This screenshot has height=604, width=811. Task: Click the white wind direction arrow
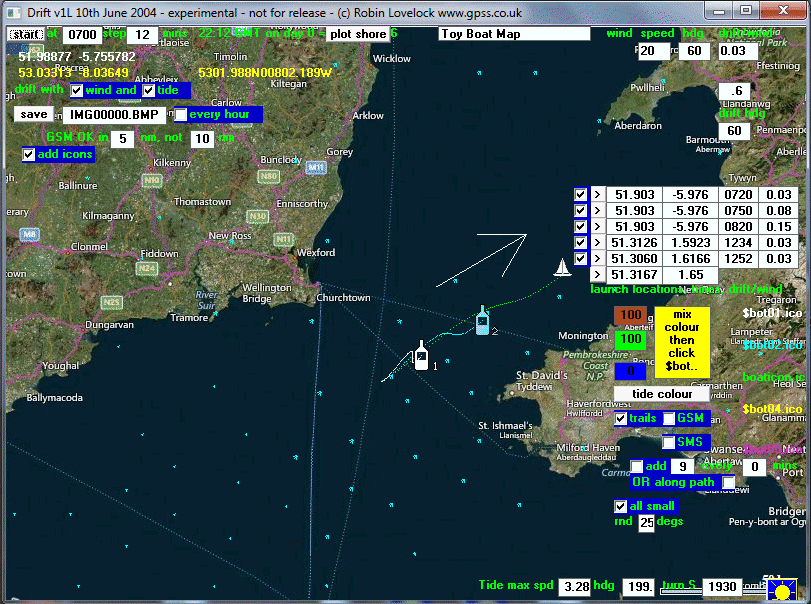[481, 259]
